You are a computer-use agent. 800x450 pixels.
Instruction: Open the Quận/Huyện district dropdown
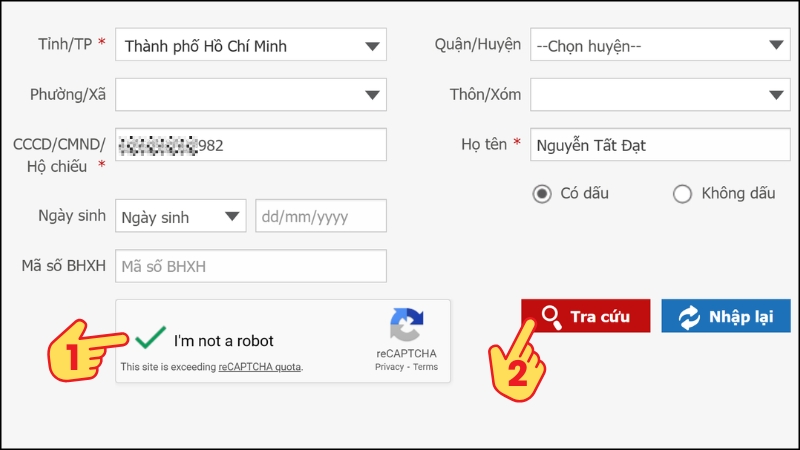click(660, 45)
